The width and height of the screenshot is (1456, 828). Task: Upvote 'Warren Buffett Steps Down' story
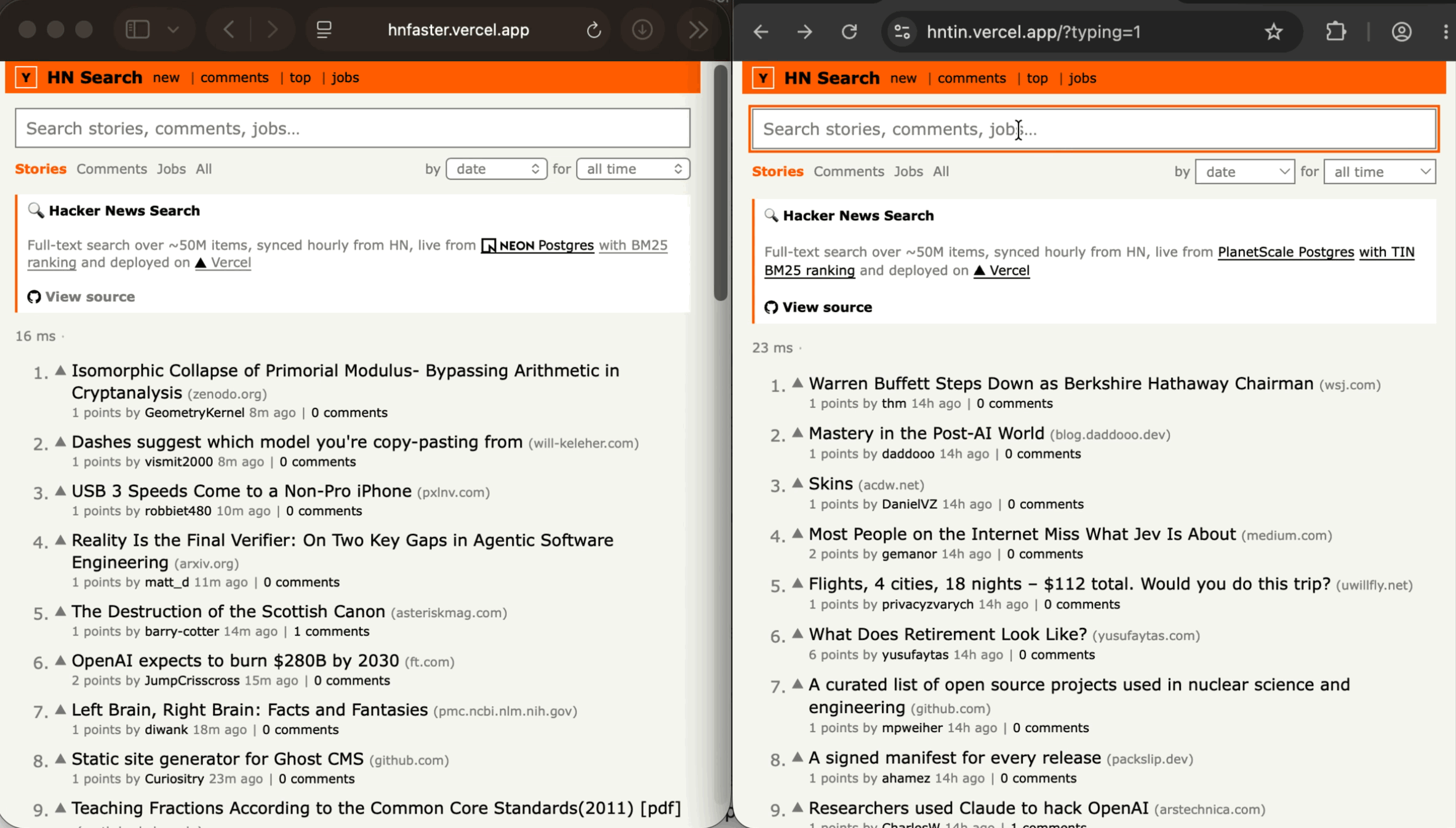(x=798, y=383)
